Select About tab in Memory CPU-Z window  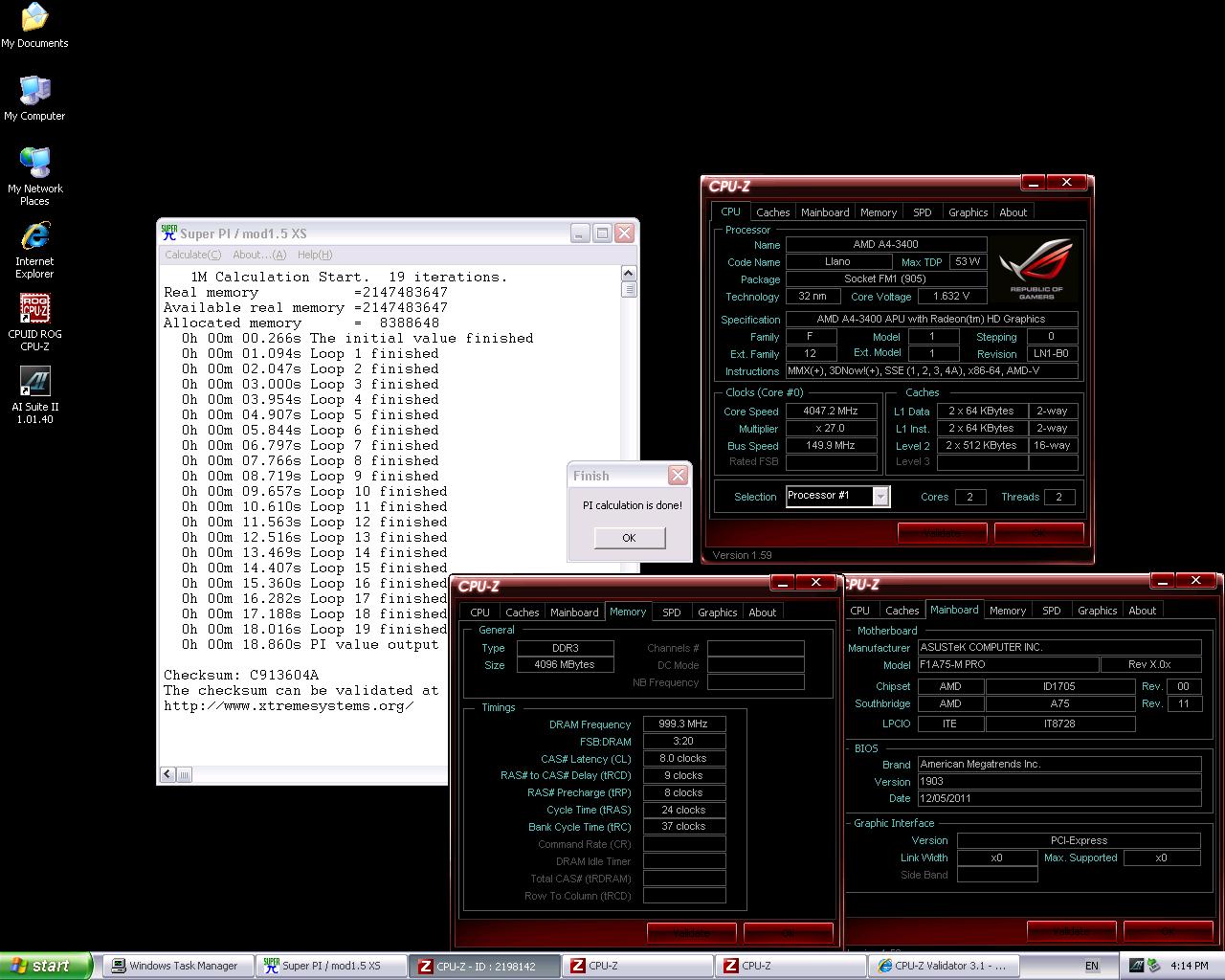(762, 612)
